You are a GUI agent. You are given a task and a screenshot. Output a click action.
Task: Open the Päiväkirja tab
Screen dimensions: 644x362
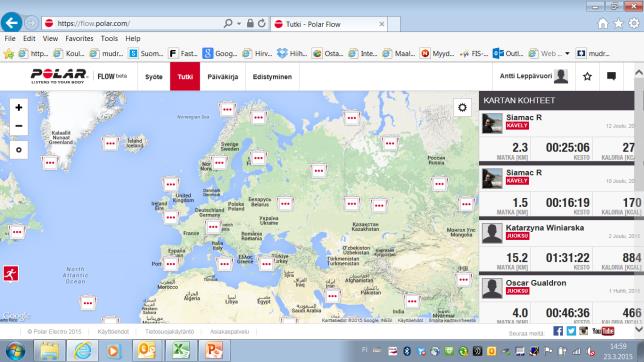pyautogui.click(x=223, y=77)
